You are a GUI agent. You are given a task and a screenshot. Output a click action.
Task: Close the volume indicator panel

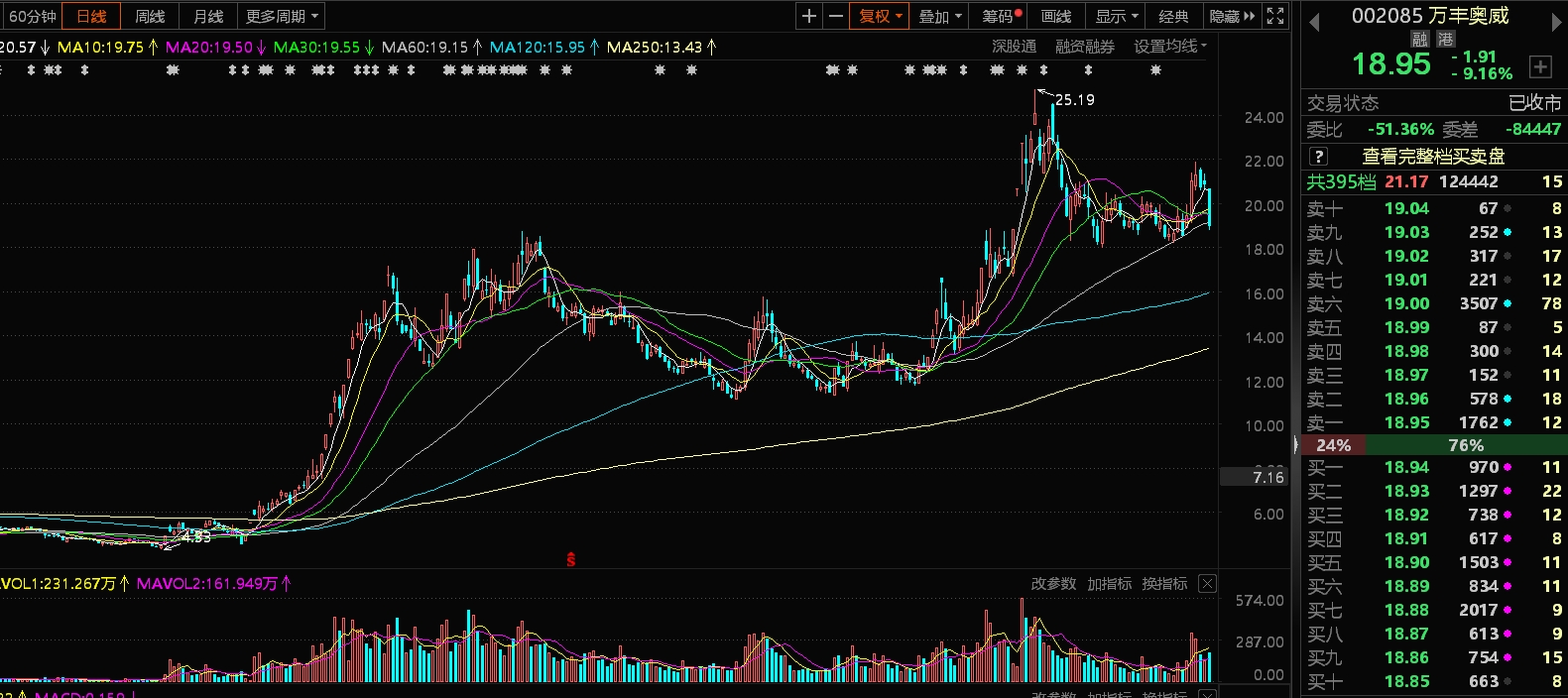click(1207, 584)
